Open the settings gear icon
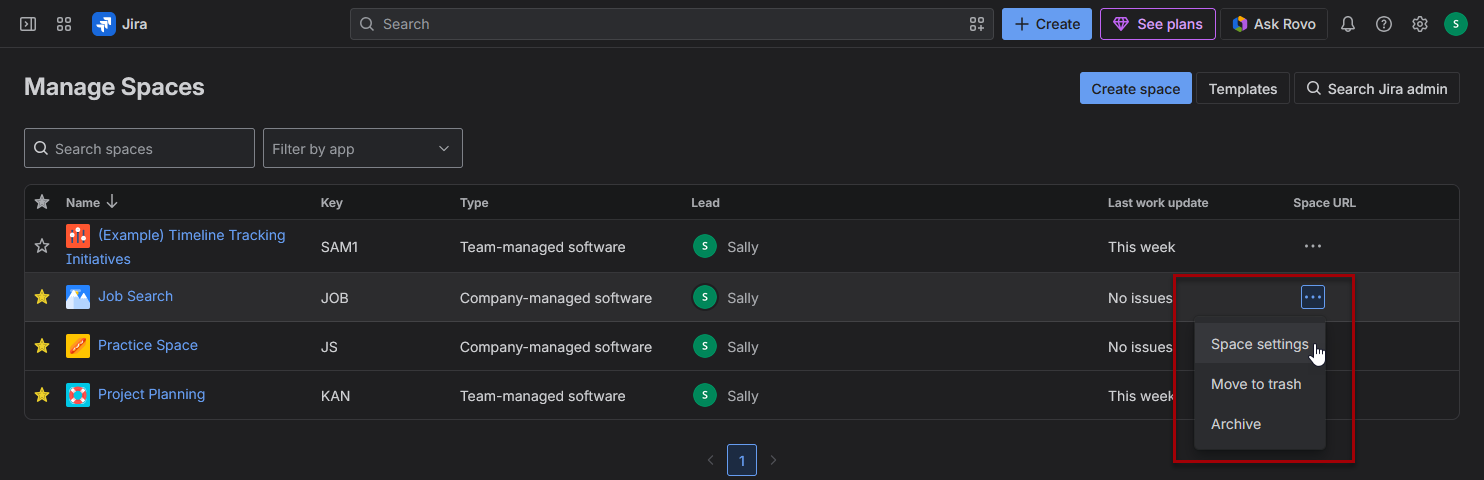Viewport: 1484px width, 480px height. (1420, 24)
